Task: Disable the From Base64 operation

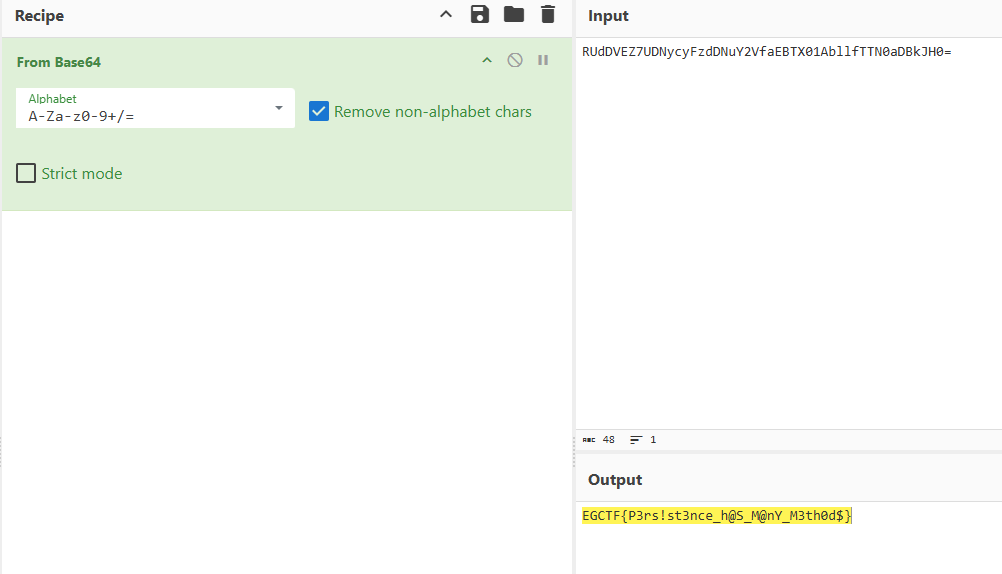Action: click(x=515, y=60)
